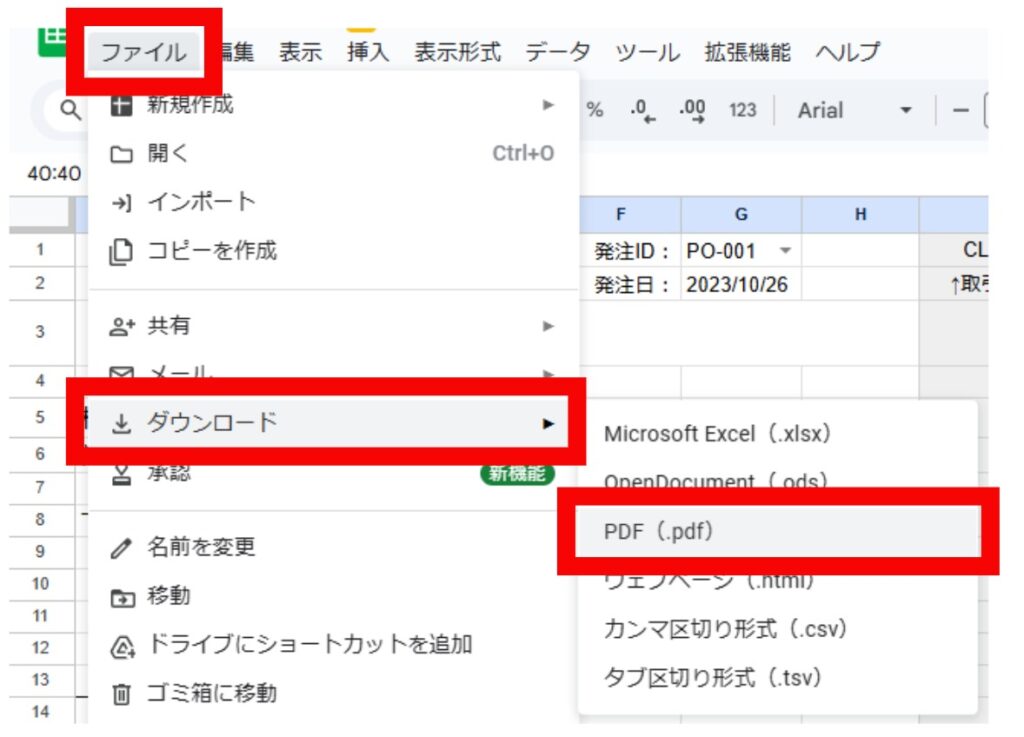The width and height of the screenshot is (1024, 737).
Task: Choose Microsoft Excel (.xlsx) download format
Action: click(x=717, y=434)
